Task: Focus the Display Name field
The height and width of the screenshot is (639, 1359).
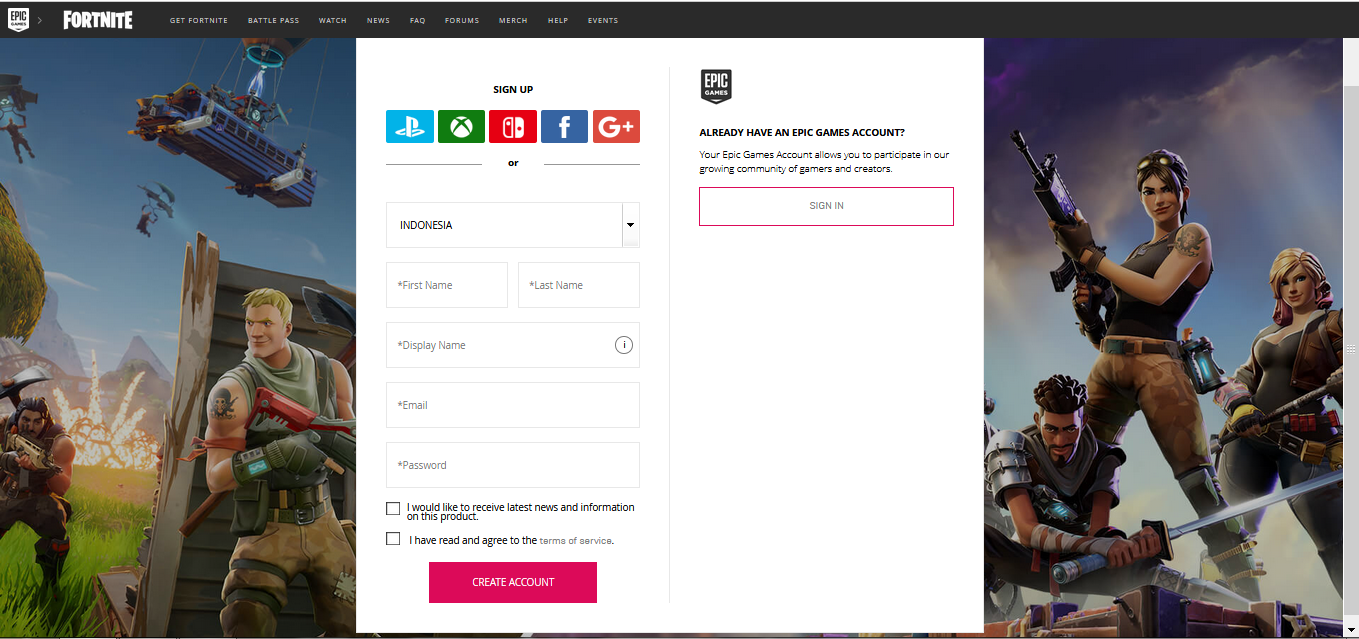Action: pos(513,345)
